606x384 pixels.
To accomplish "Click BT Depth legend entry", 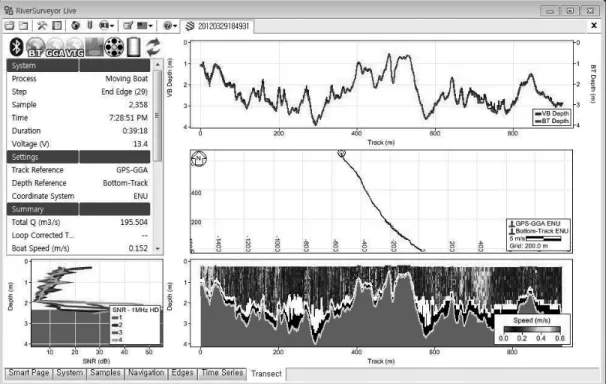I will [x=552, y=121].
